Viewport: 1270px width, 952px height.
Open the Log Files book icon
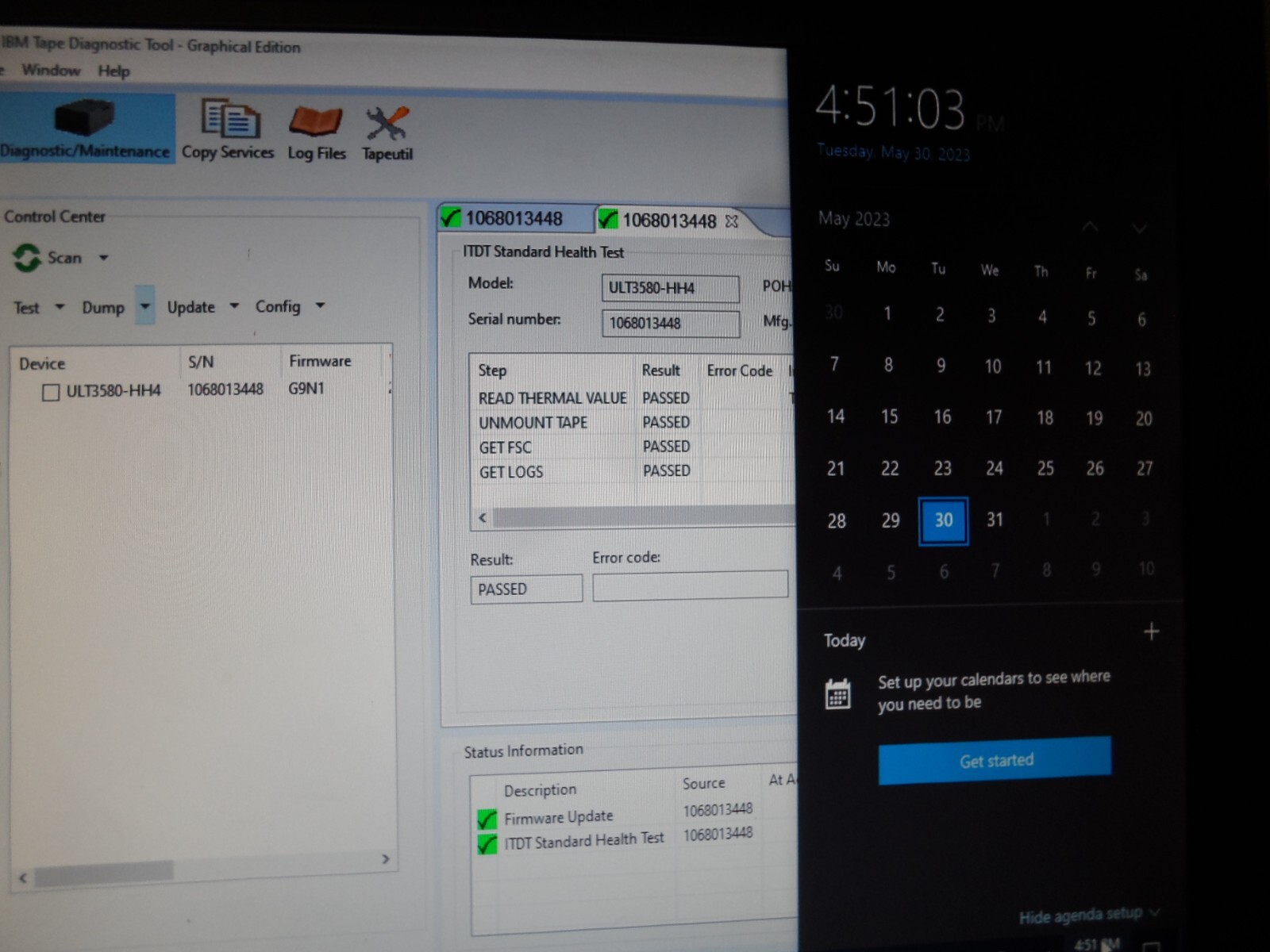click(315, 121)
